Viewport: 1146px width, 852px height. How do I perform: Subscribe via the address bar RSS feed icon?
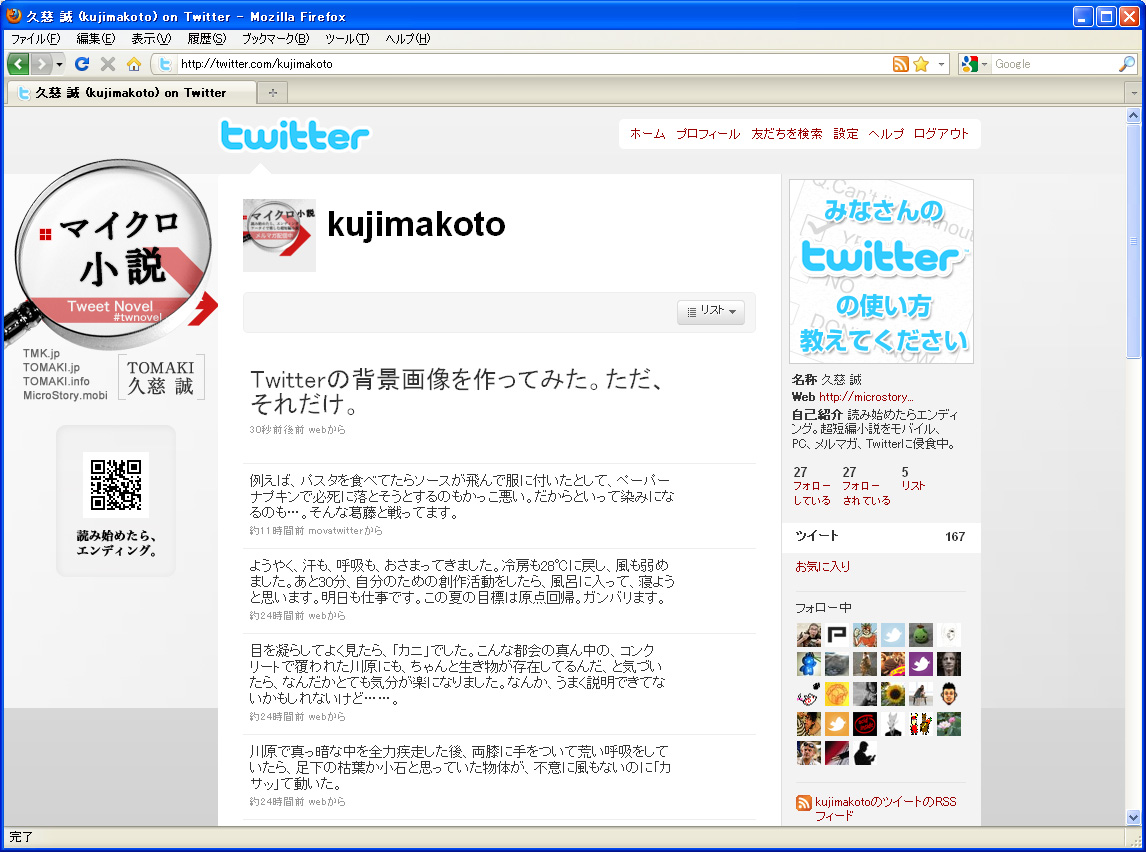click(x=900, y=64)
